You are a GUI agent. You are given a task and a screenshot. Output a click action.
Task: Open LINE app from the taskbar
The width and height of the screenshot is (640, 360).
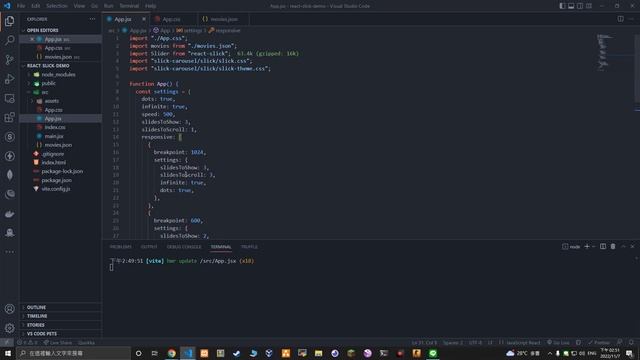(433, 353)
